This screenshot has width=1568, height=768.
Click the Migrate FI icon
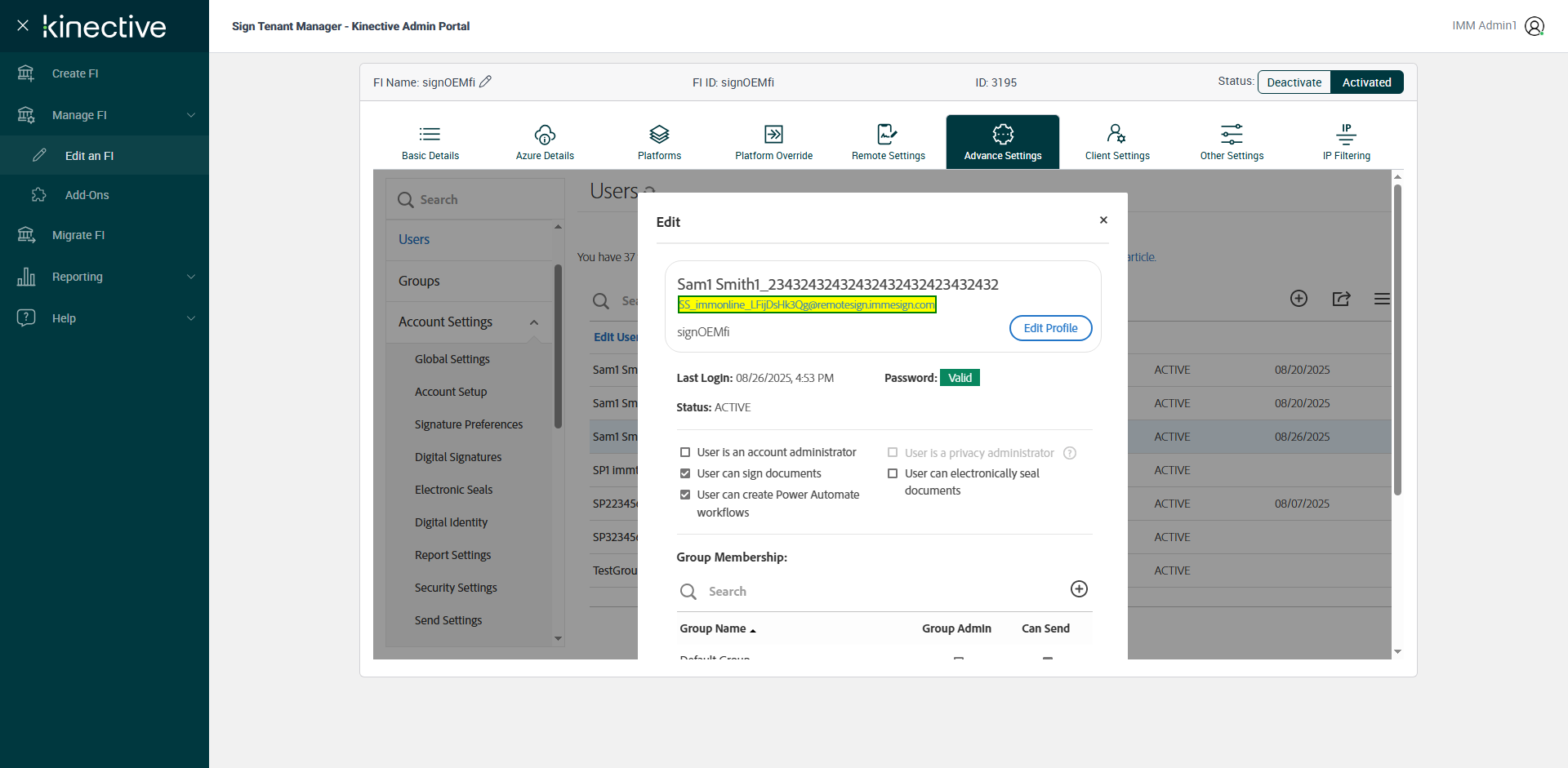(26, 235)
